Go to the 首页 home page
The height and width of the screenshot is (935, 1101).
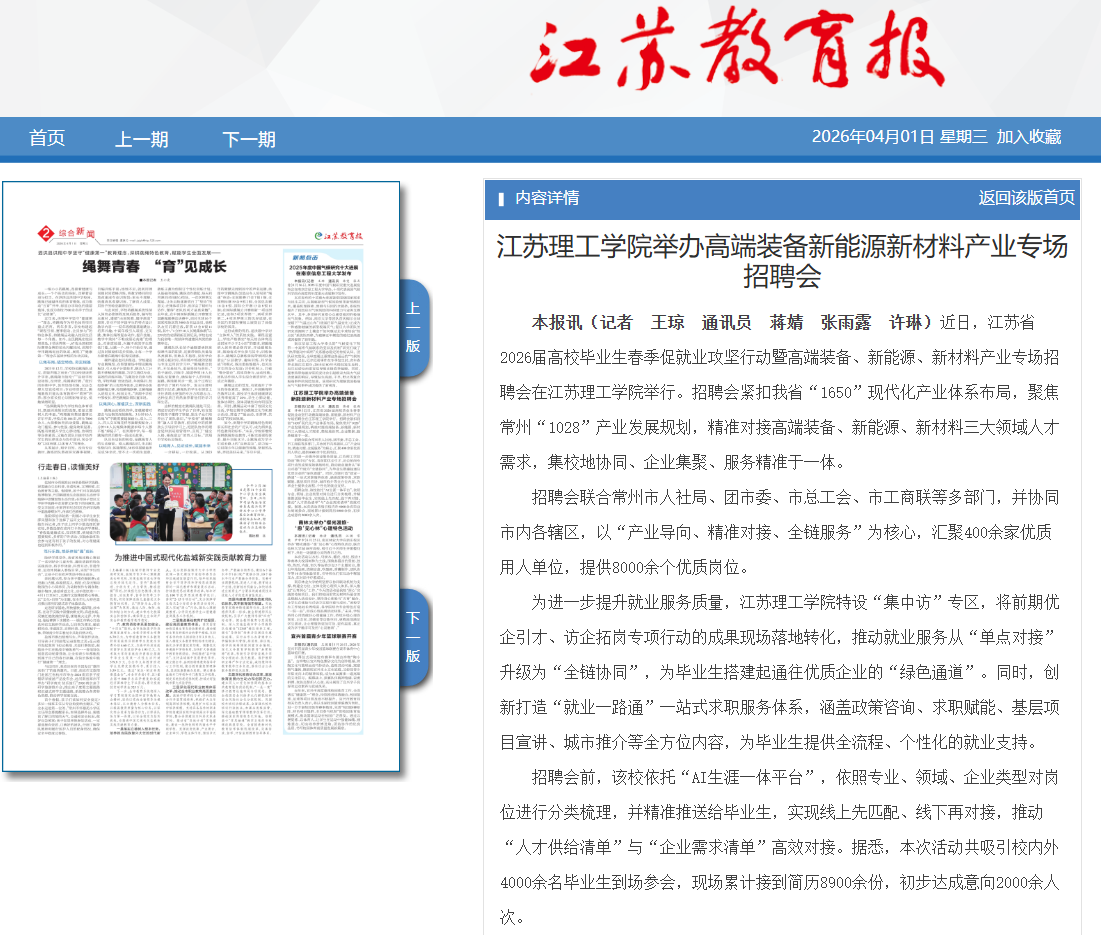point(47,139)
